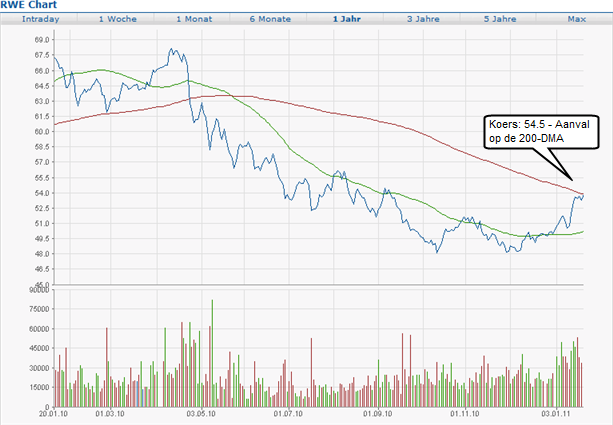Click the 69.0 price axis label
This screenshot has height=425, width=613.
coord(41,40)
